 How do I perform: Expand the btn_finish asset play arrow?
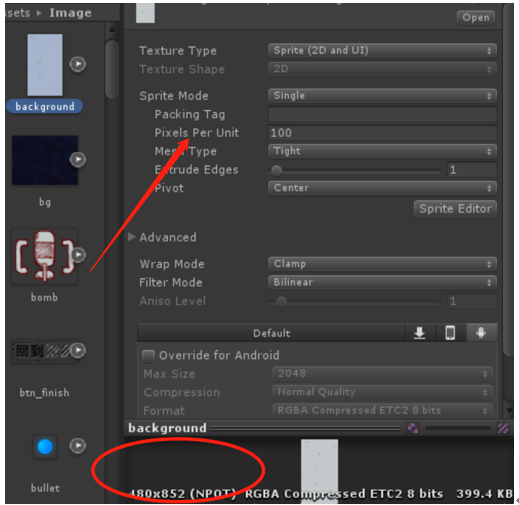point(78,350)
